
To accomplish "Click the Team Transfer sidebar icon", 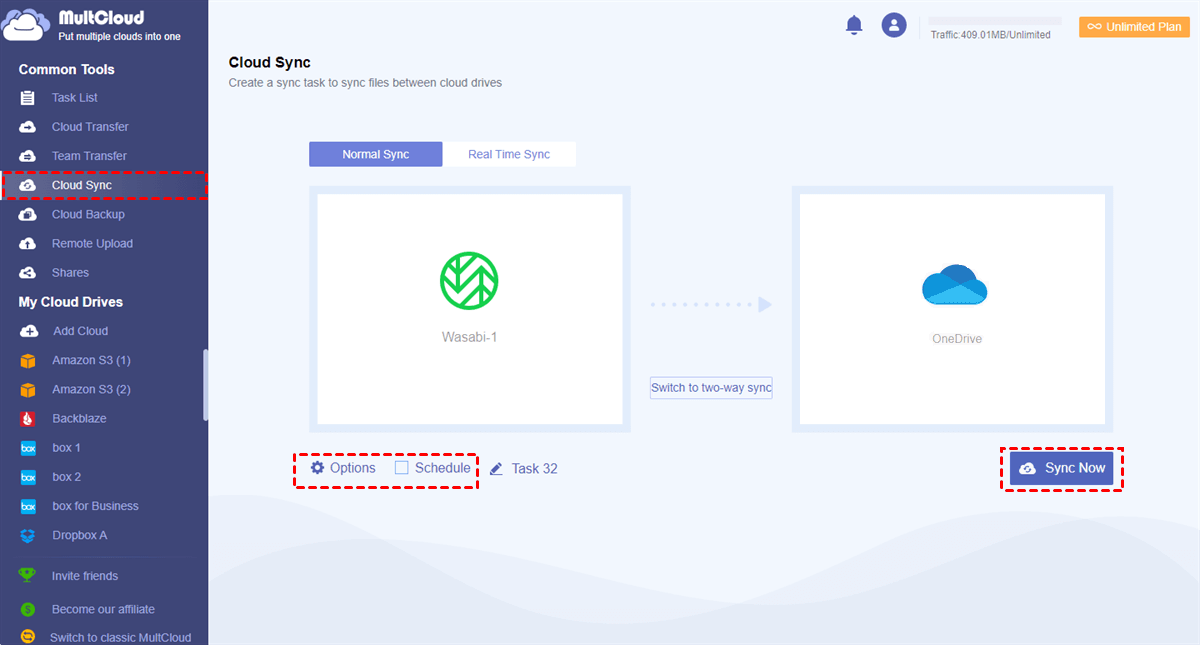I will tap(28, 156).
